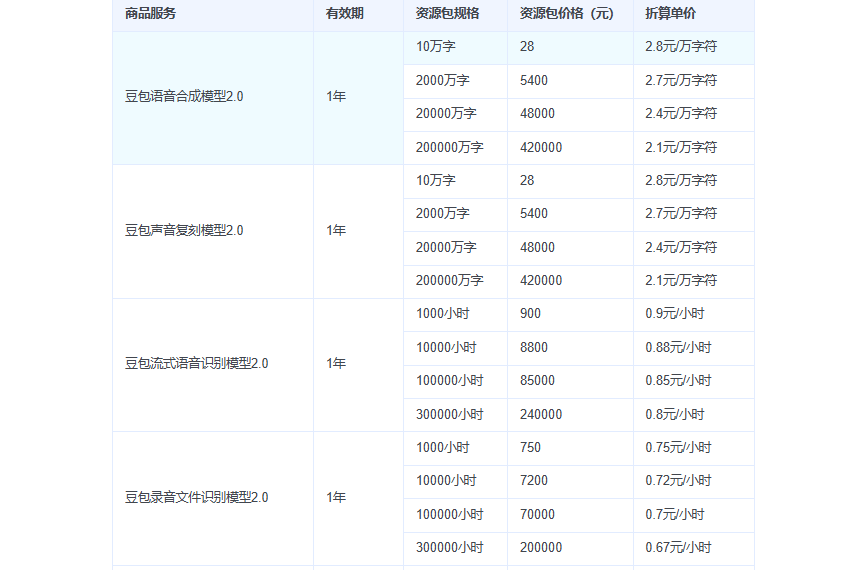The height and width of the screenshot is (570, 859).
Task: Click the 0.75元/小时 unit price
Action: pyautogui.click(x=694, y=448)
